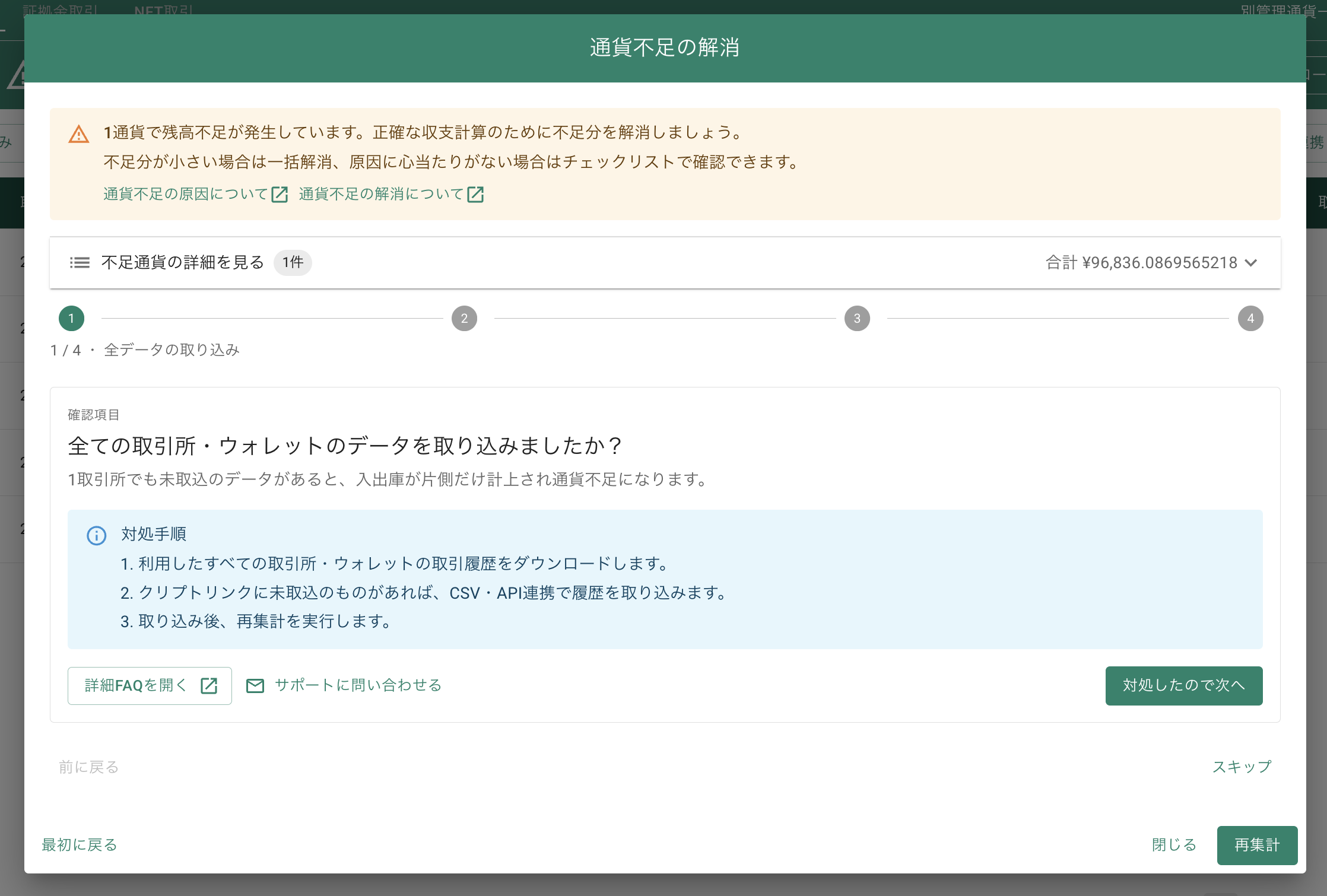Click 最初に戻る link
1327x896 pixels.
pyautogui.click(x=80, y=845)
